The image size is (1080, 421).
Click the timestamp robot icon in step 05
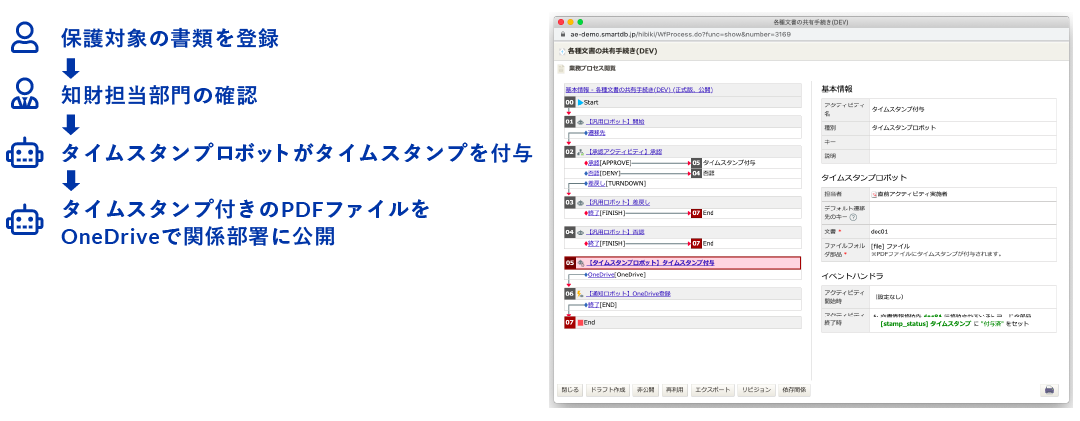[580, 263]
